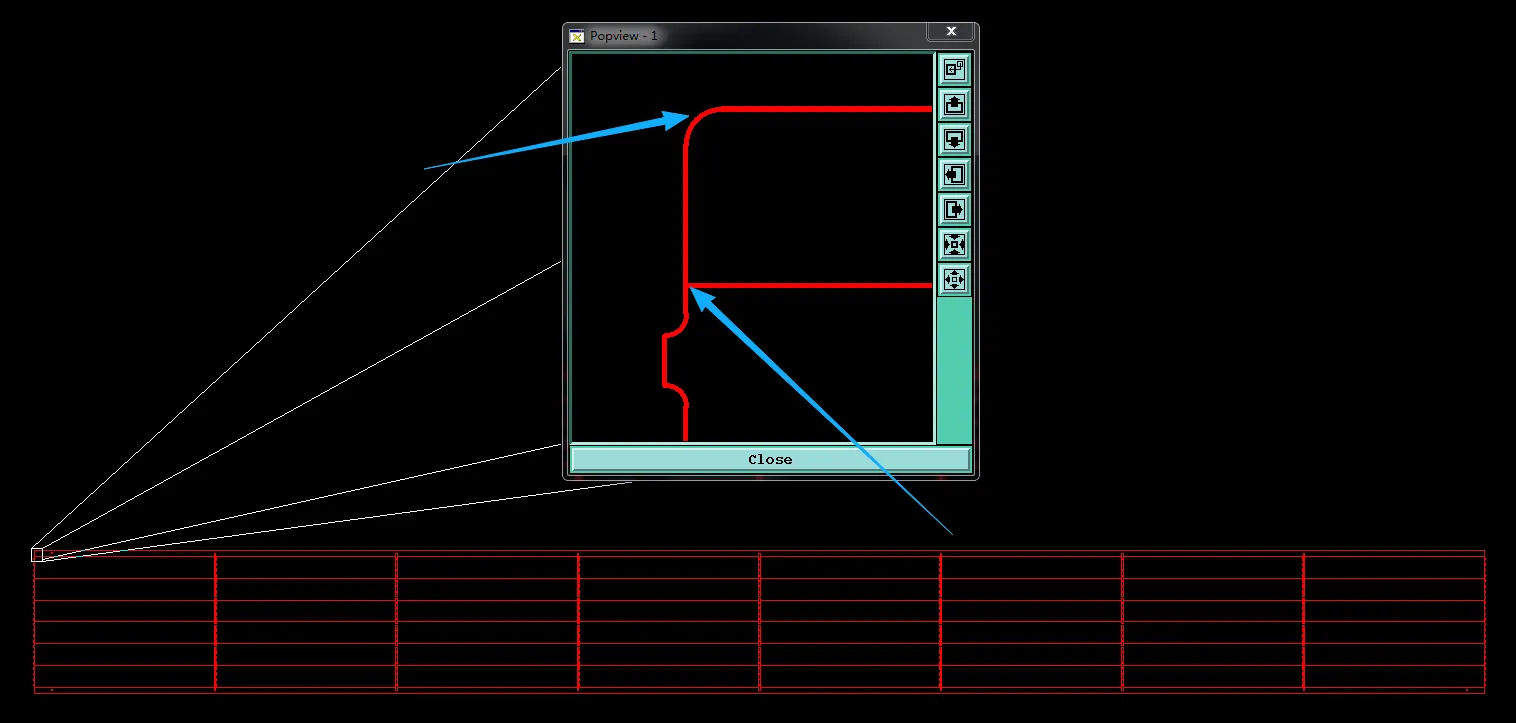
Task: Click the small white popview source box on panel
Action: pyautogui.click(x=38, y=555)
